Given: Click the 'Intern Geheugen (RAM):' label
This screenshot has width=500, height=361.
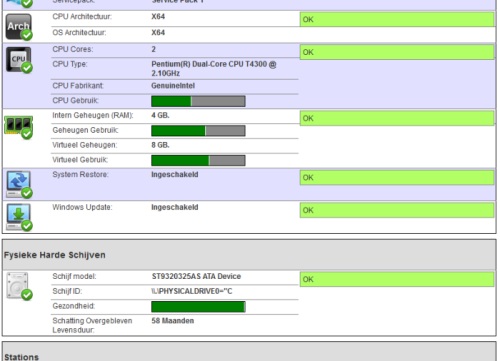Looking at the screenshot, I should click(93, 115).
